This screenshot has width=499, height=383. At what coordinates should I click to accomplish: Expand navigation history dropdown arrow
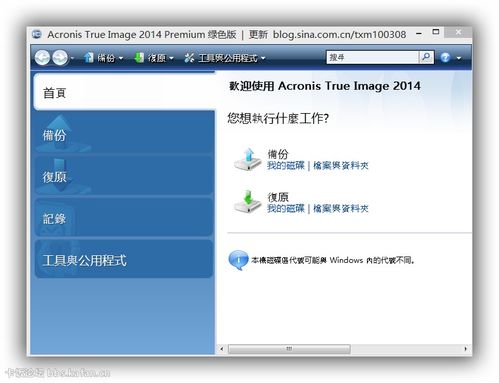(72, 58)
